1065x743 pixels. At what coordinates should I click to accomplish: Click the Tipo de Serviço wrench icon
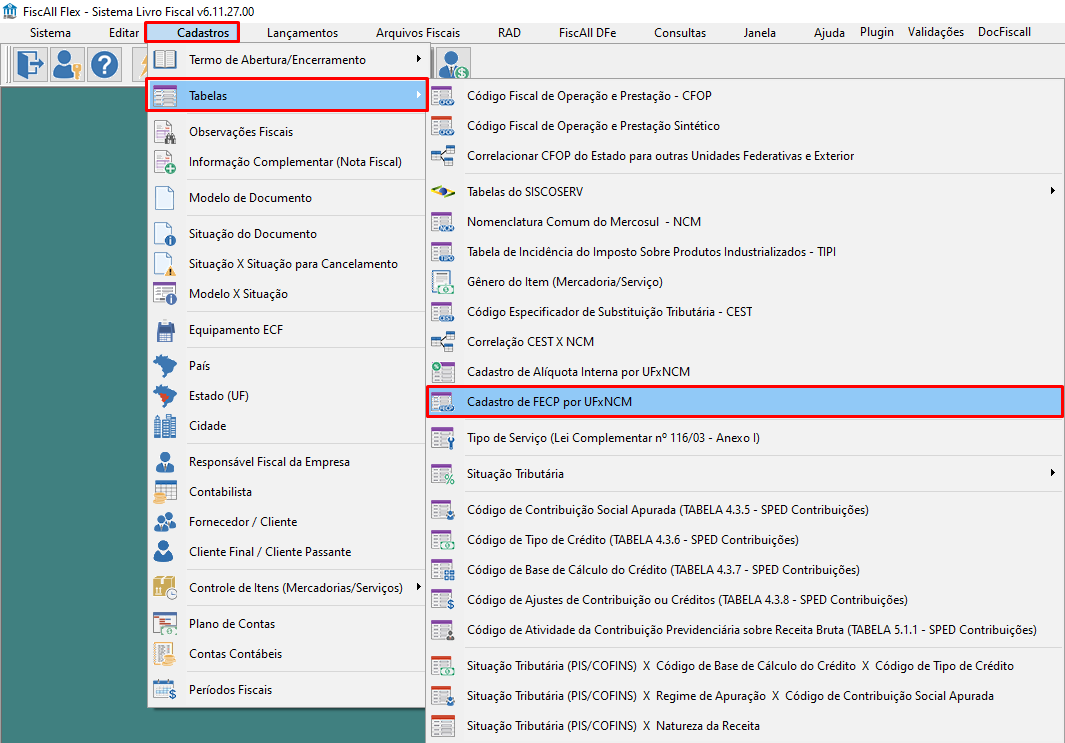443,438
